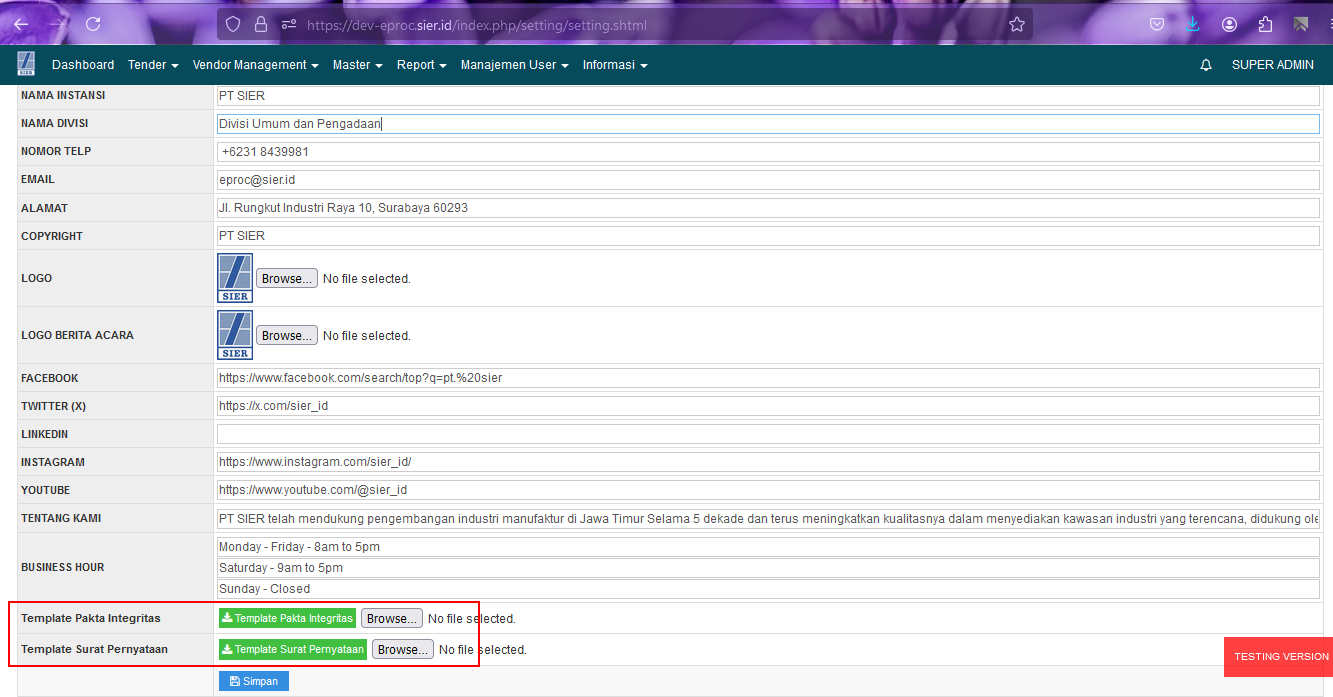Expand the Tender dropdown menu
The height and width of the screenshot is (697, 1333).
click(153, 65)
